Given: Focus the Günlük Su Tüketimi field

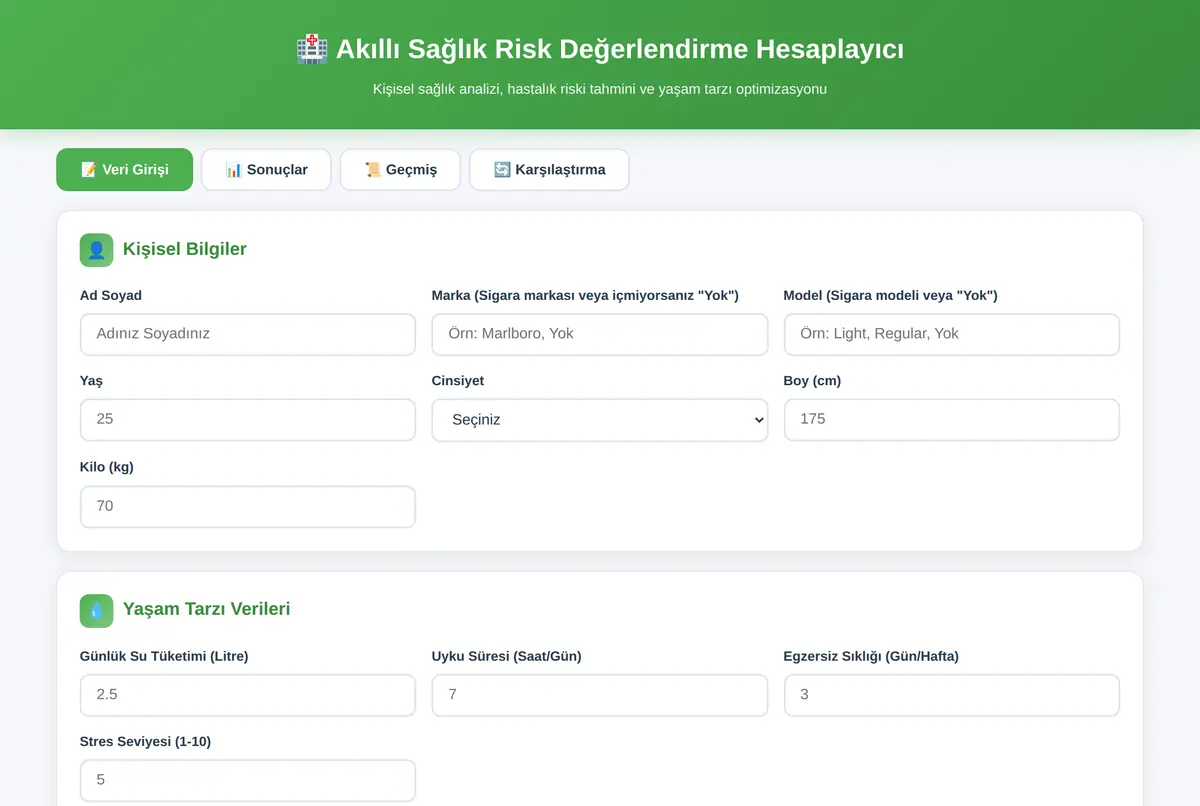Looking at the screenshot, I should [x=248, y=695].
